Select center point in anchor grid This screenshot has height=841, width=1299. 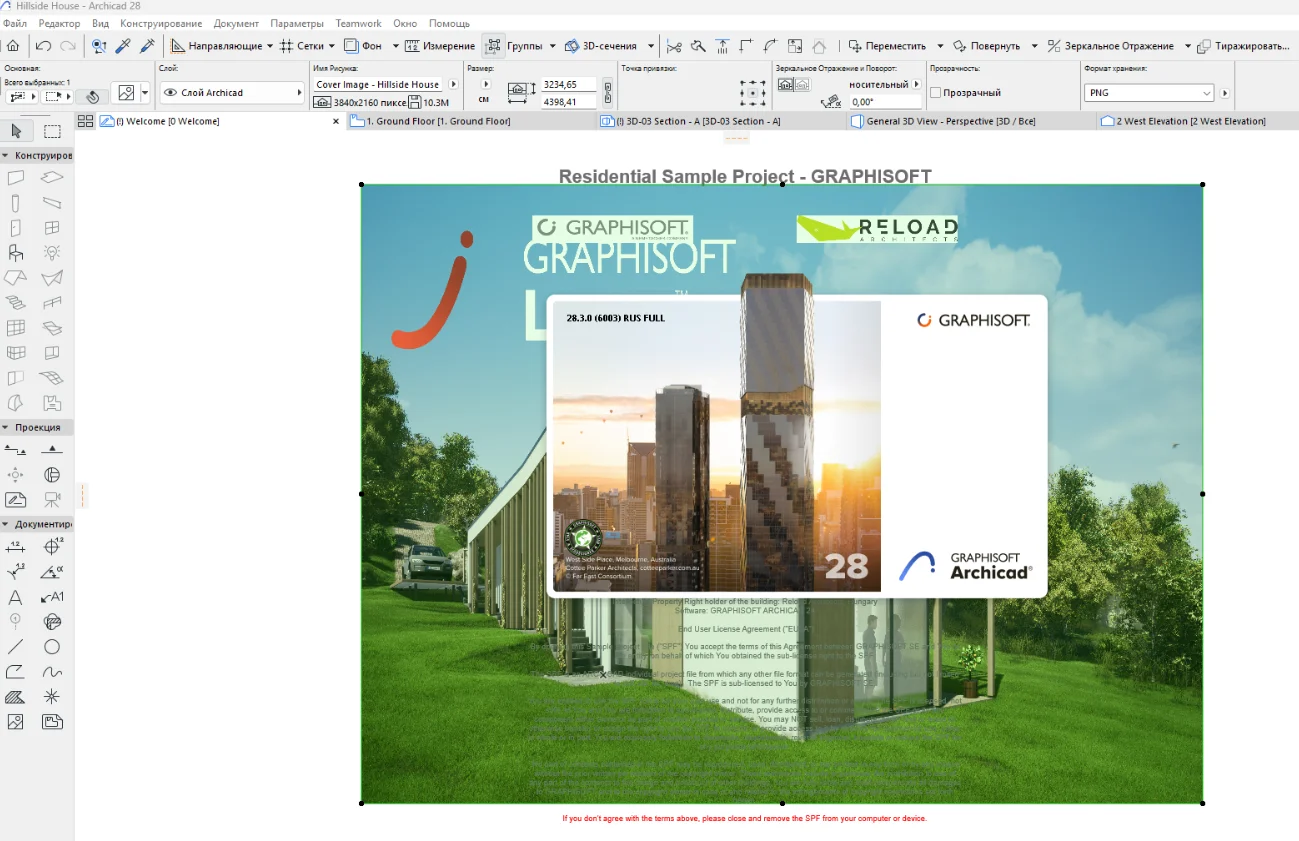point(752,93)
